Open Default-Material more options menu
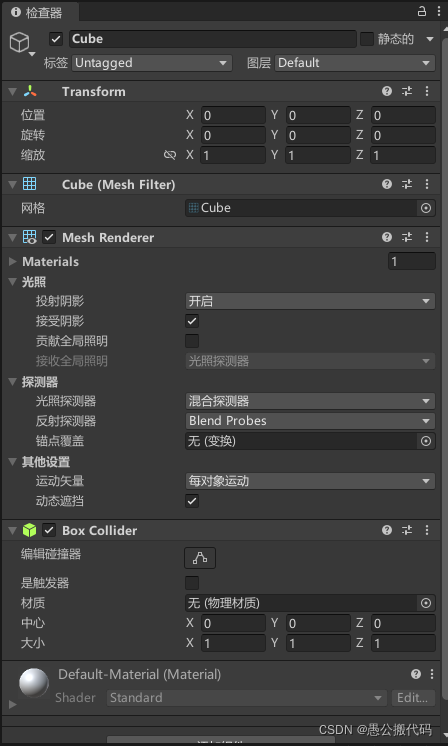This screenshot has height=746, width=448. point(432,674)
